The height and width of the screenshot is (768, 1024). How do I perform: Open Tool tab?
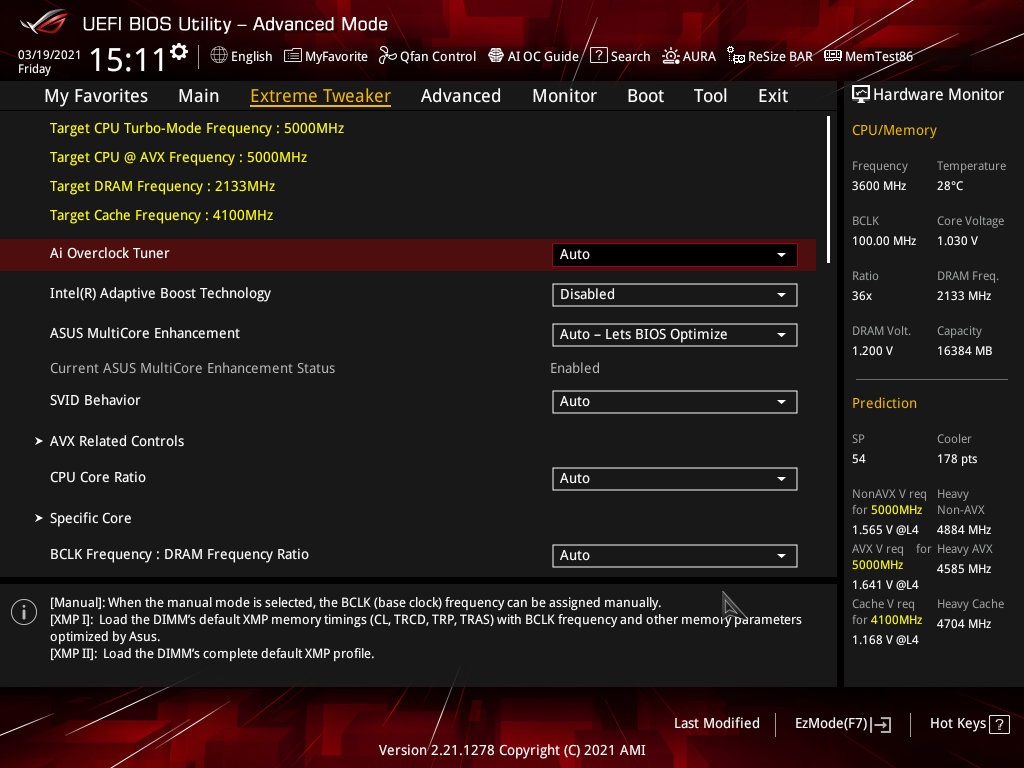point(711,96)
